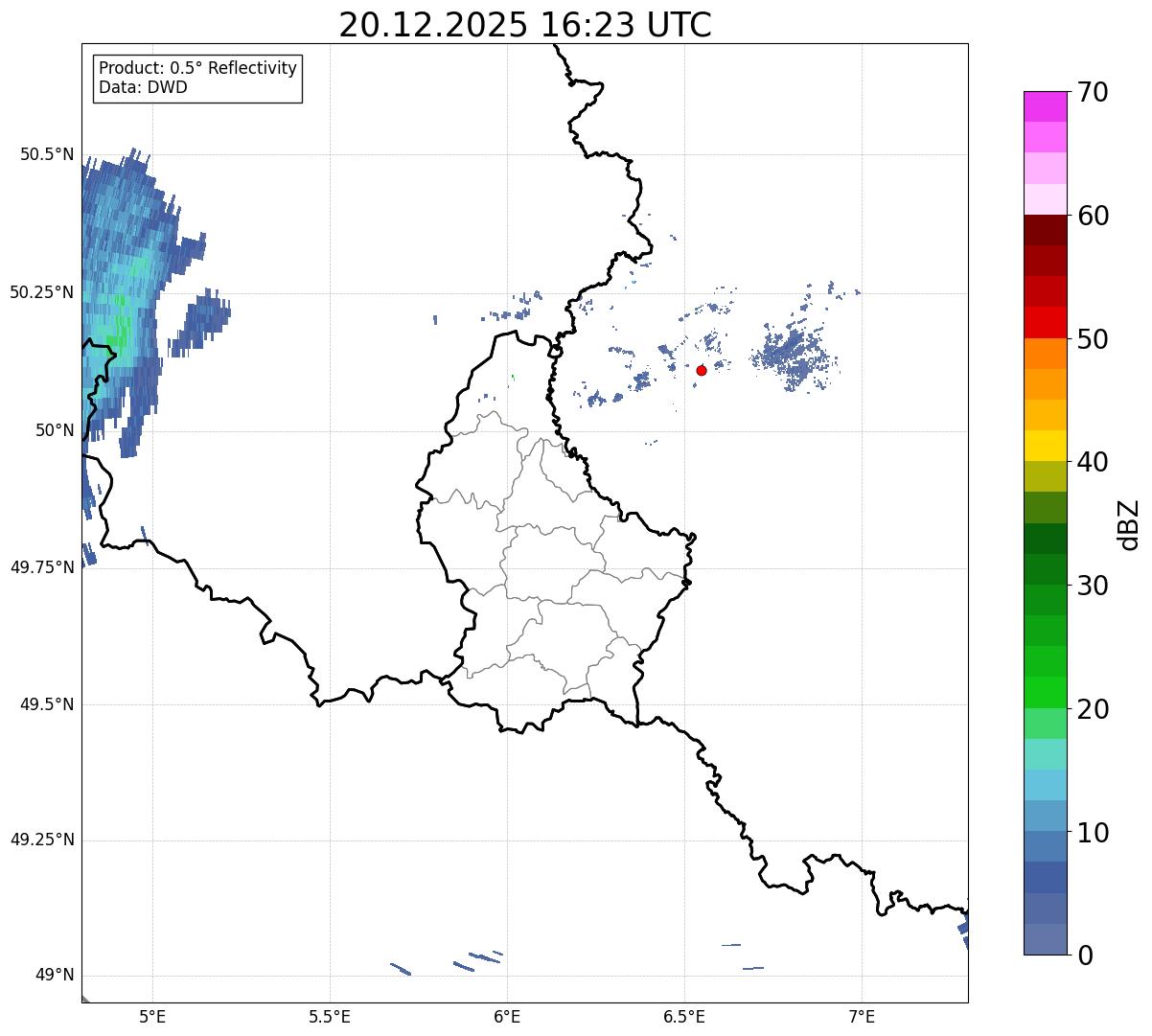Click the olive swatch just below 40
Viewport: 1152px width, 1036px height.
(1046, 476)
